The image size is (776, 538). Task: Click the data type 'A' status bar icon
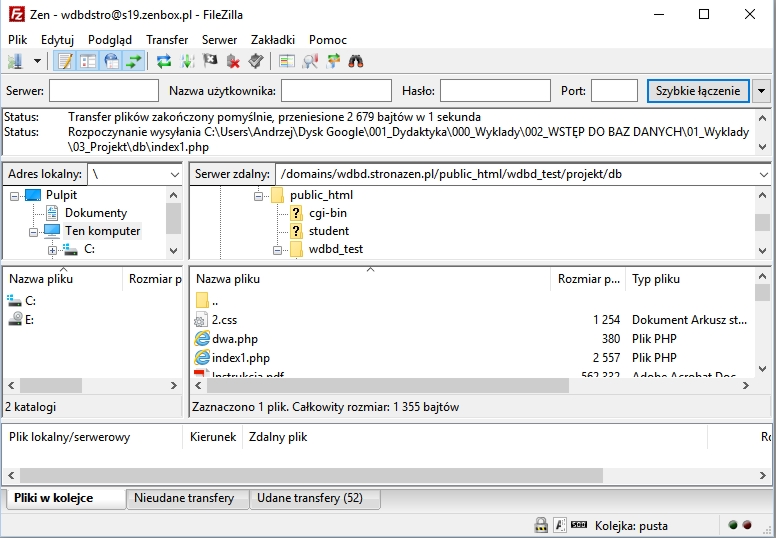[560, 525]
